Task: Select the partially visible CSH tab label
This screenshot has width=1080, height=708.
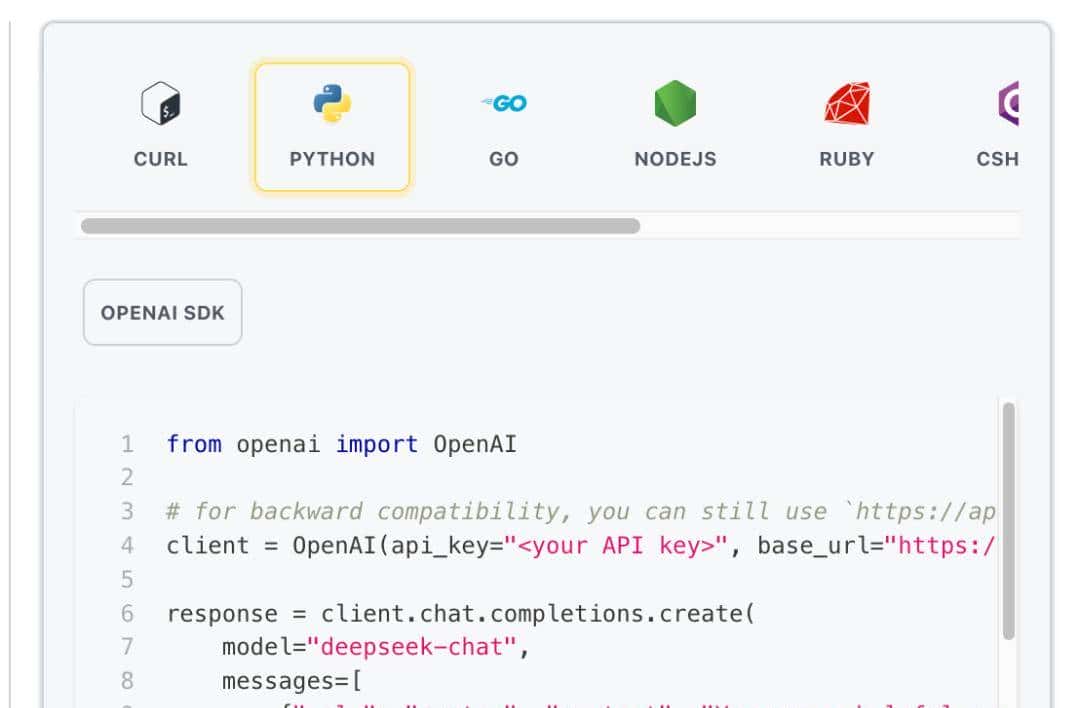Action: click(x=998, y=159)
